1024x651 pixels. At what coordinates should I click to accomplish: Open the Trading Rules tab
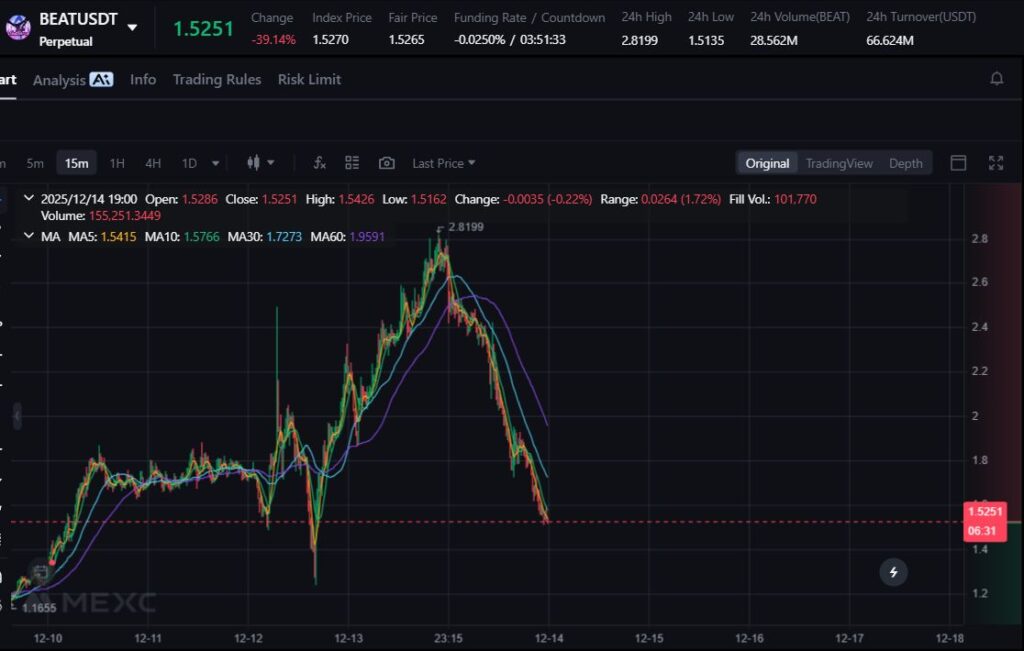pyautogui.click(x=217, y=79)
